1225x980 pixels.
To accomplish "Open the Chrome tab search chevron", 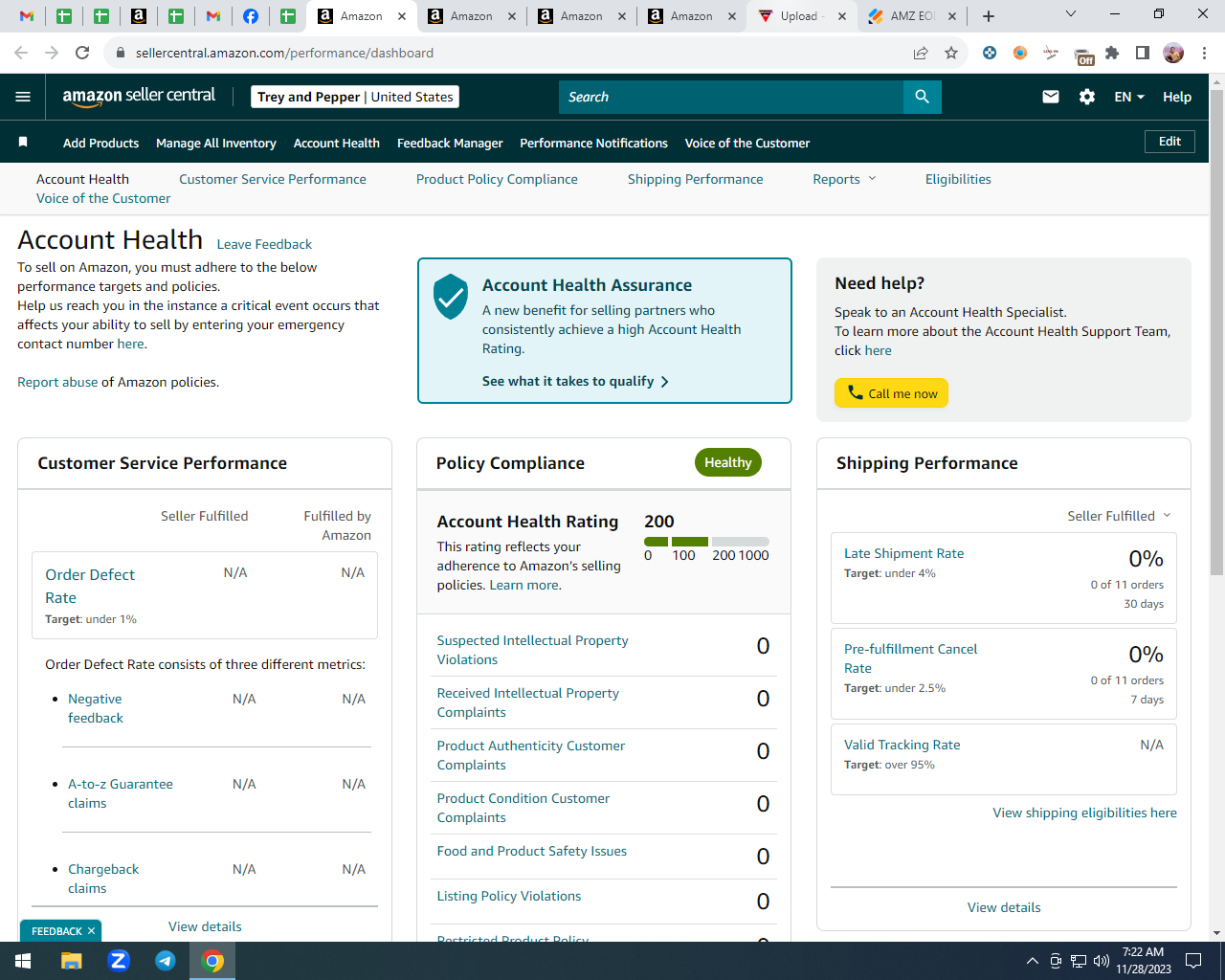I will [1071, 14].
